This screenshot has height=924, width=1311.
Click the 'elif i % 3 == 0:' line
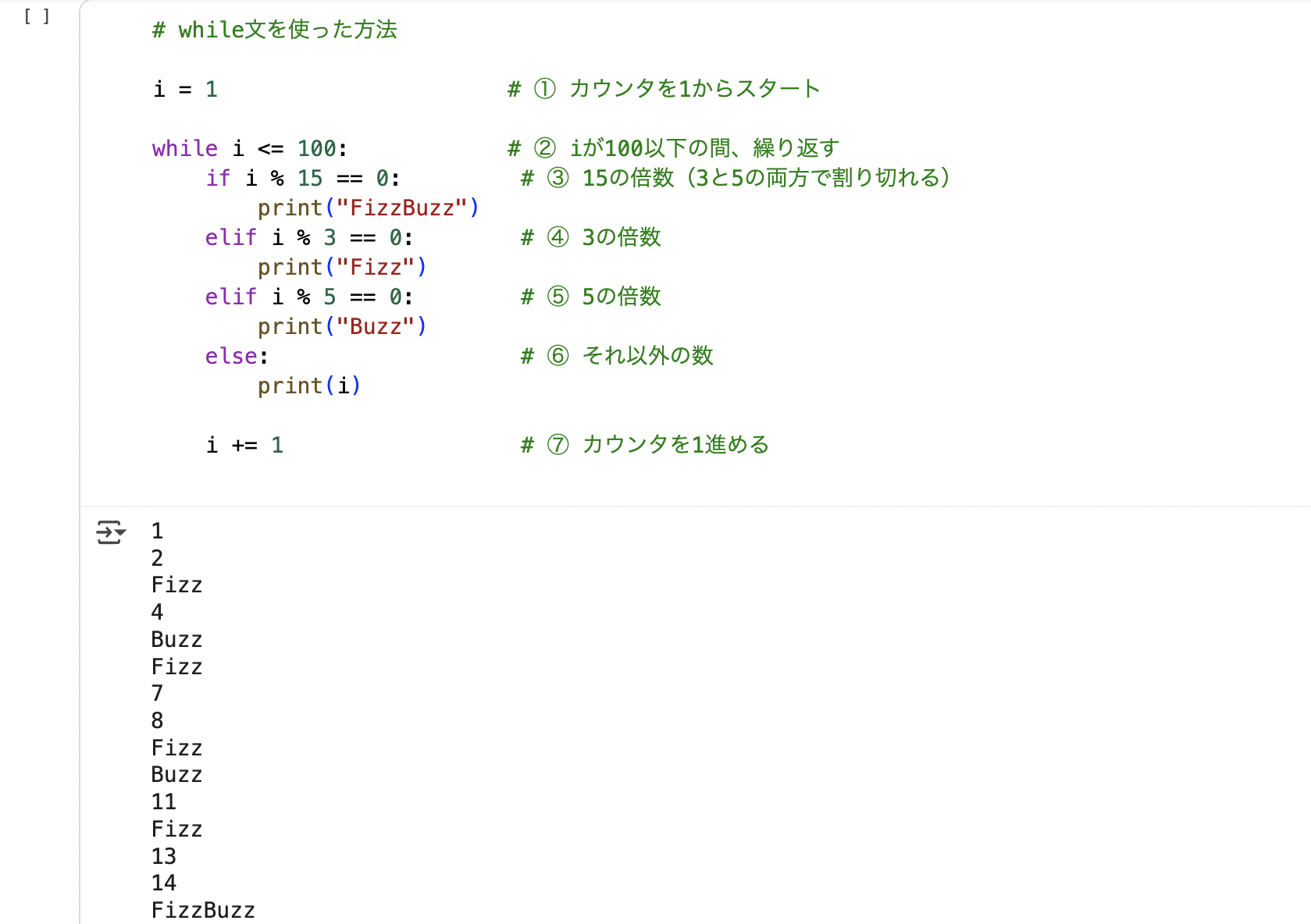click(308, 237)
